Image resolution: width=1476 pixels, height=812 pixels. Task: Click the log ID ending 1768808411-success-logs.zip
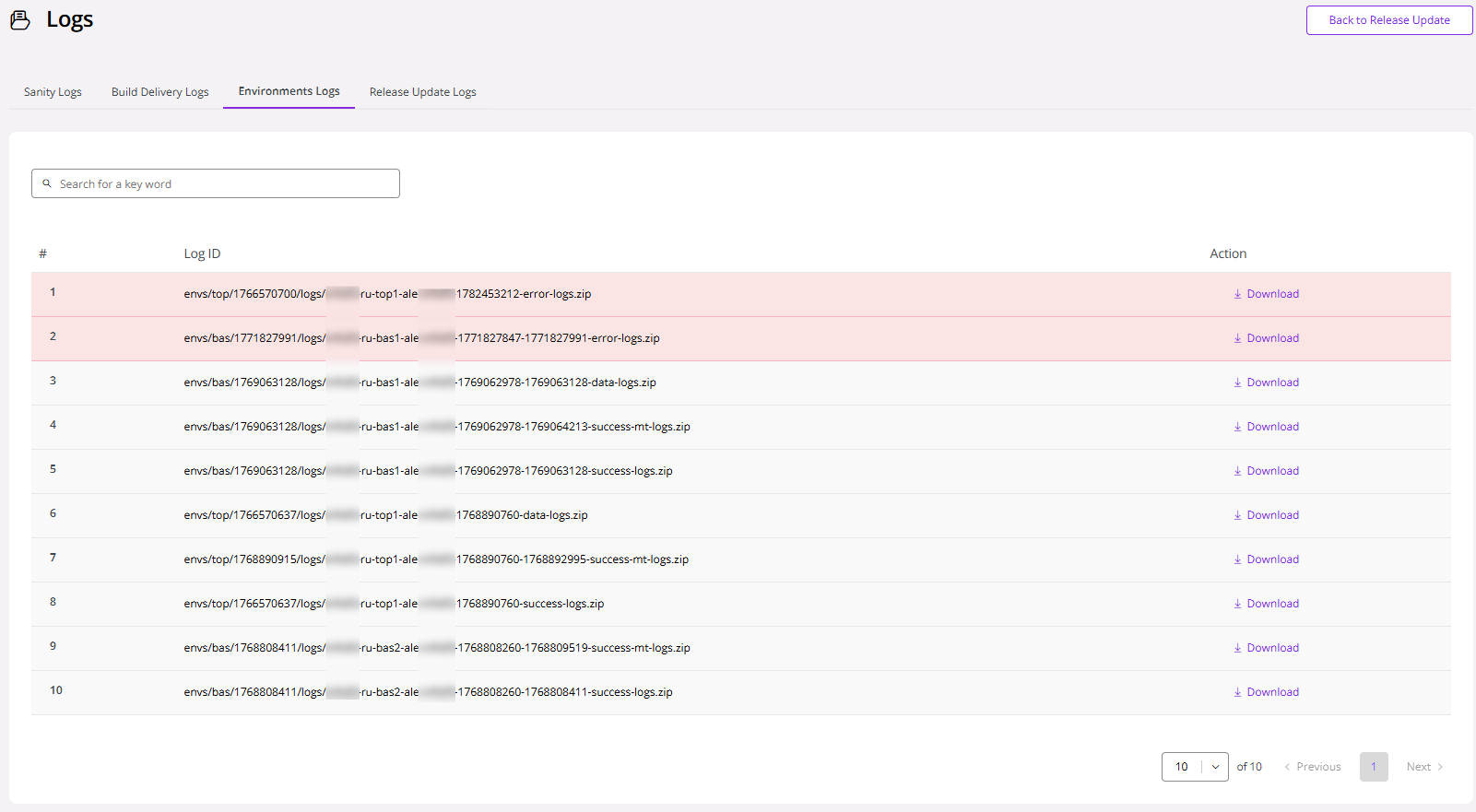[428, 692]
